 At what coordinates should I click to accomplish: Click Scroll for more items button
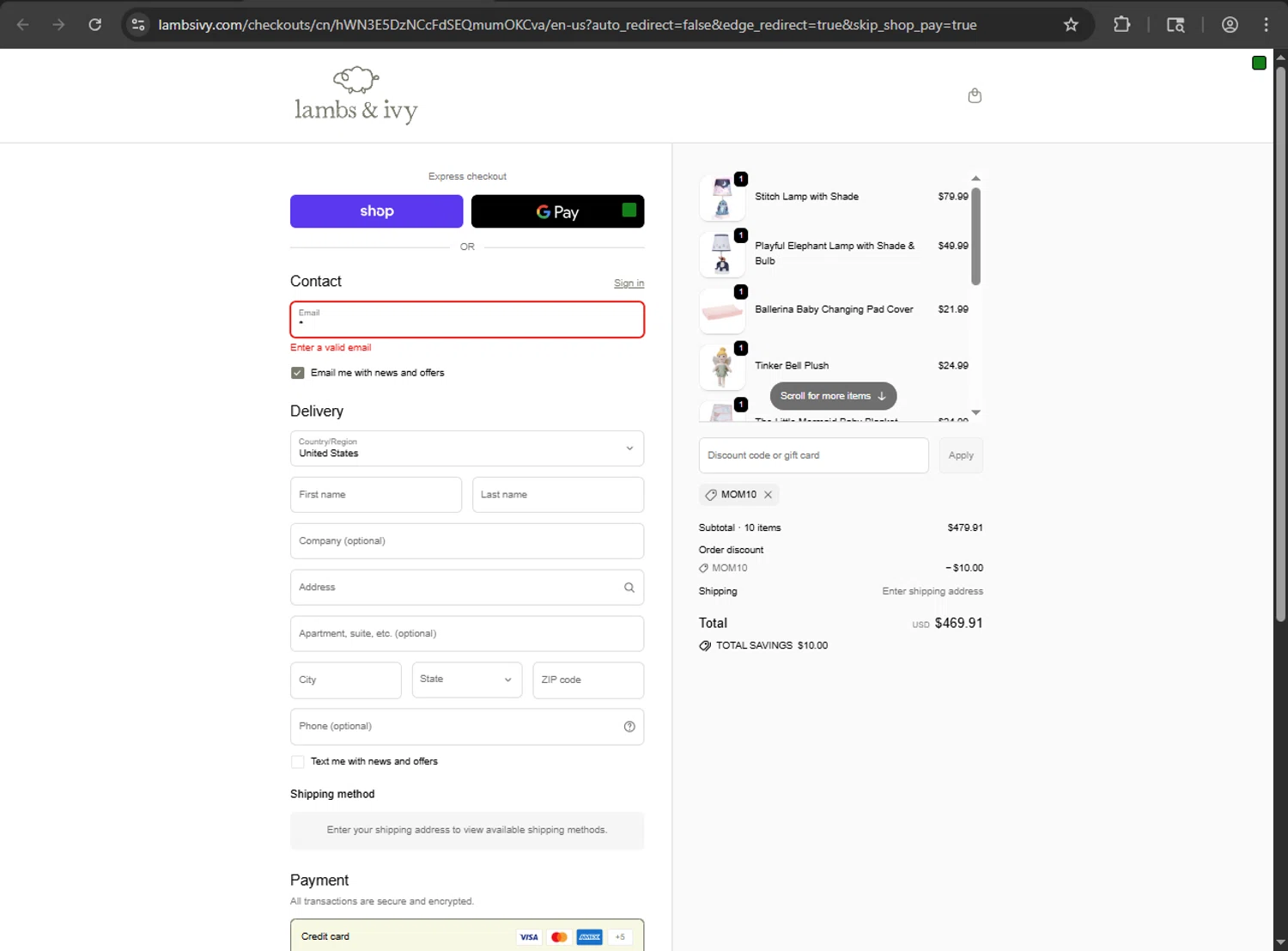point(833,396)
